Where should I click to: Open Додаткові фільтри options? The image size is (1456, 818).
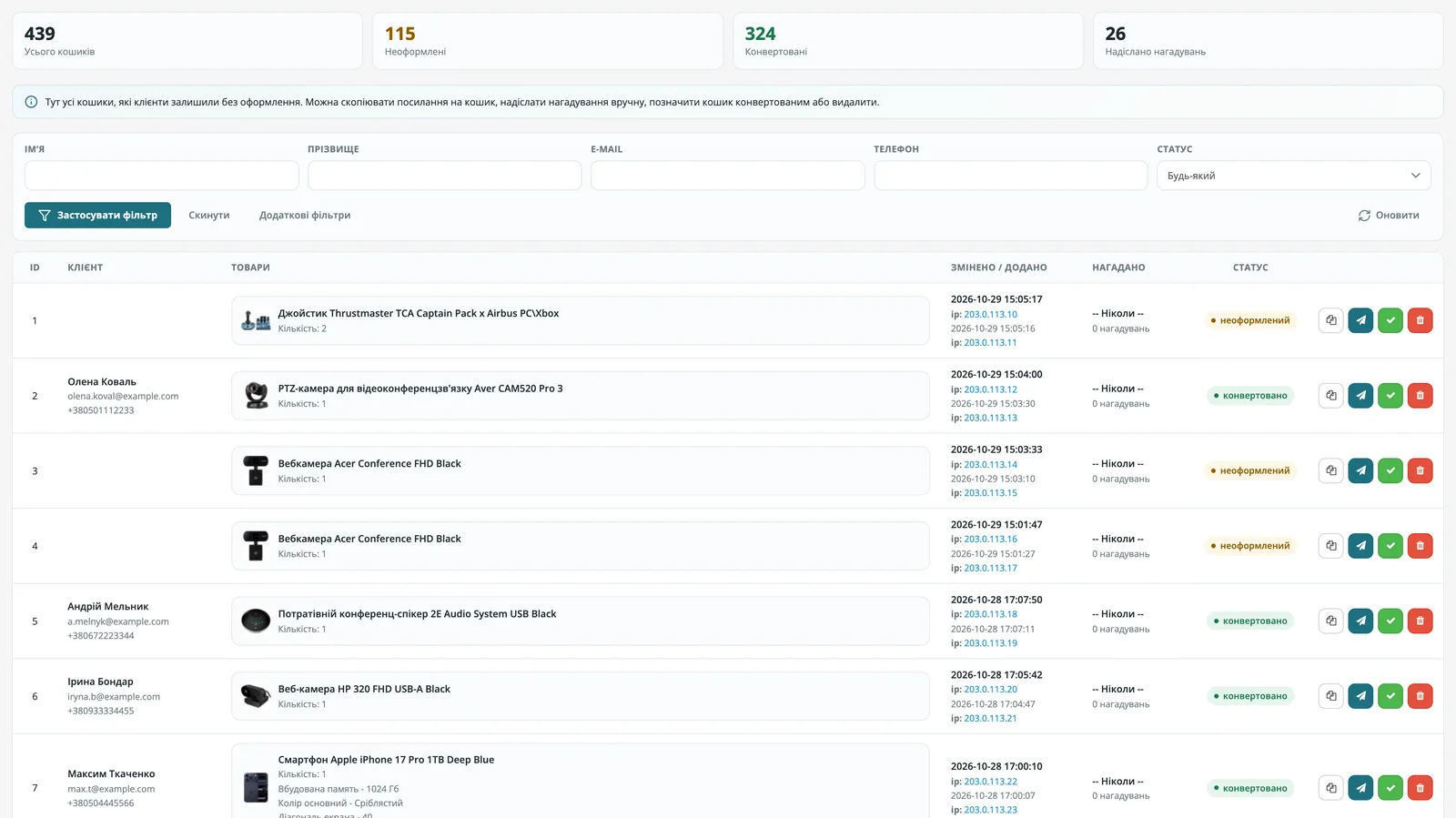pyautogui.click(x=305, y=216)
